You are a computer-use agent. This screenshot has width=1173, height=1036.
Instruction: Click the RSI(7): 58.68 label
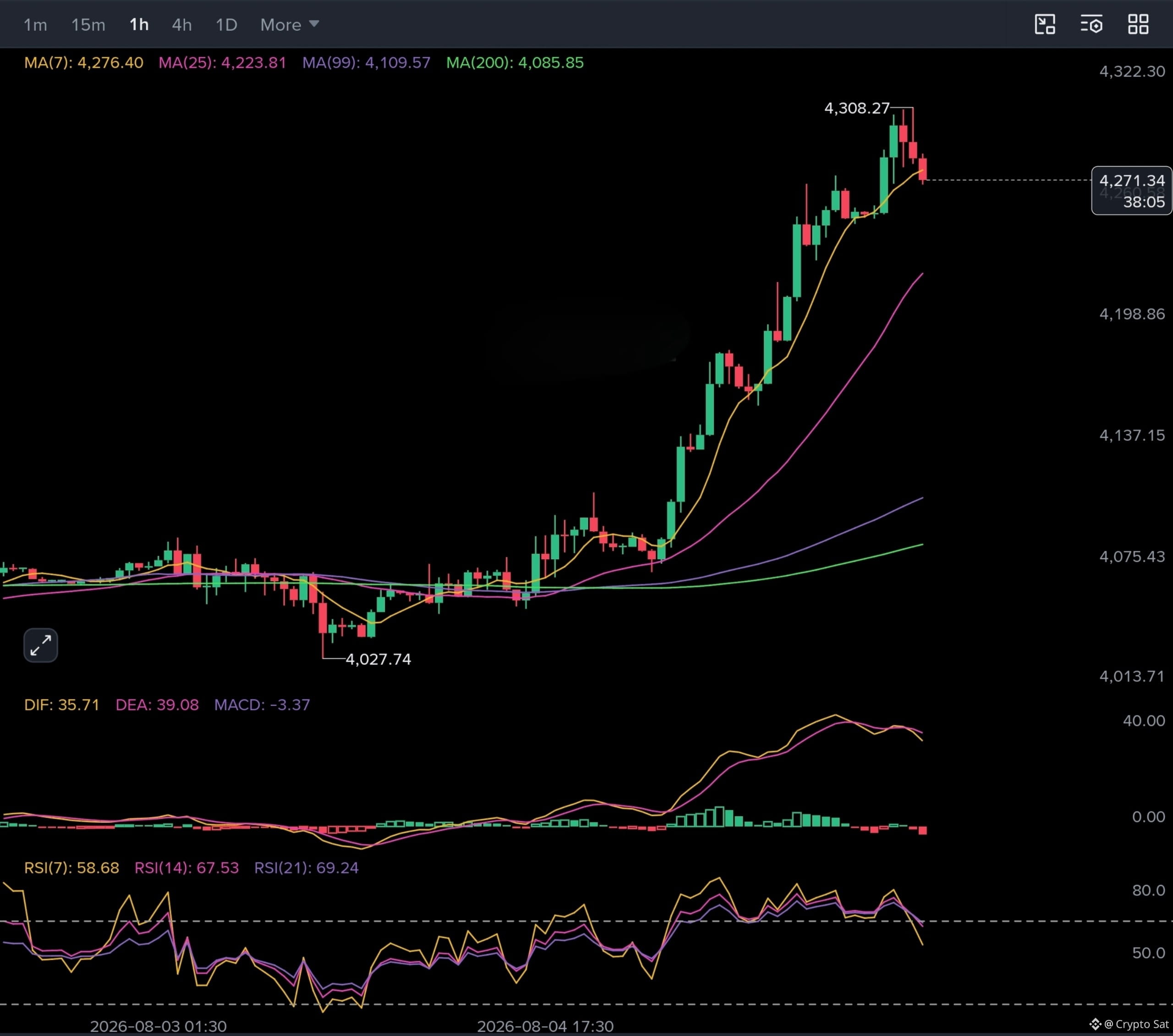click(x=72, y=867)
